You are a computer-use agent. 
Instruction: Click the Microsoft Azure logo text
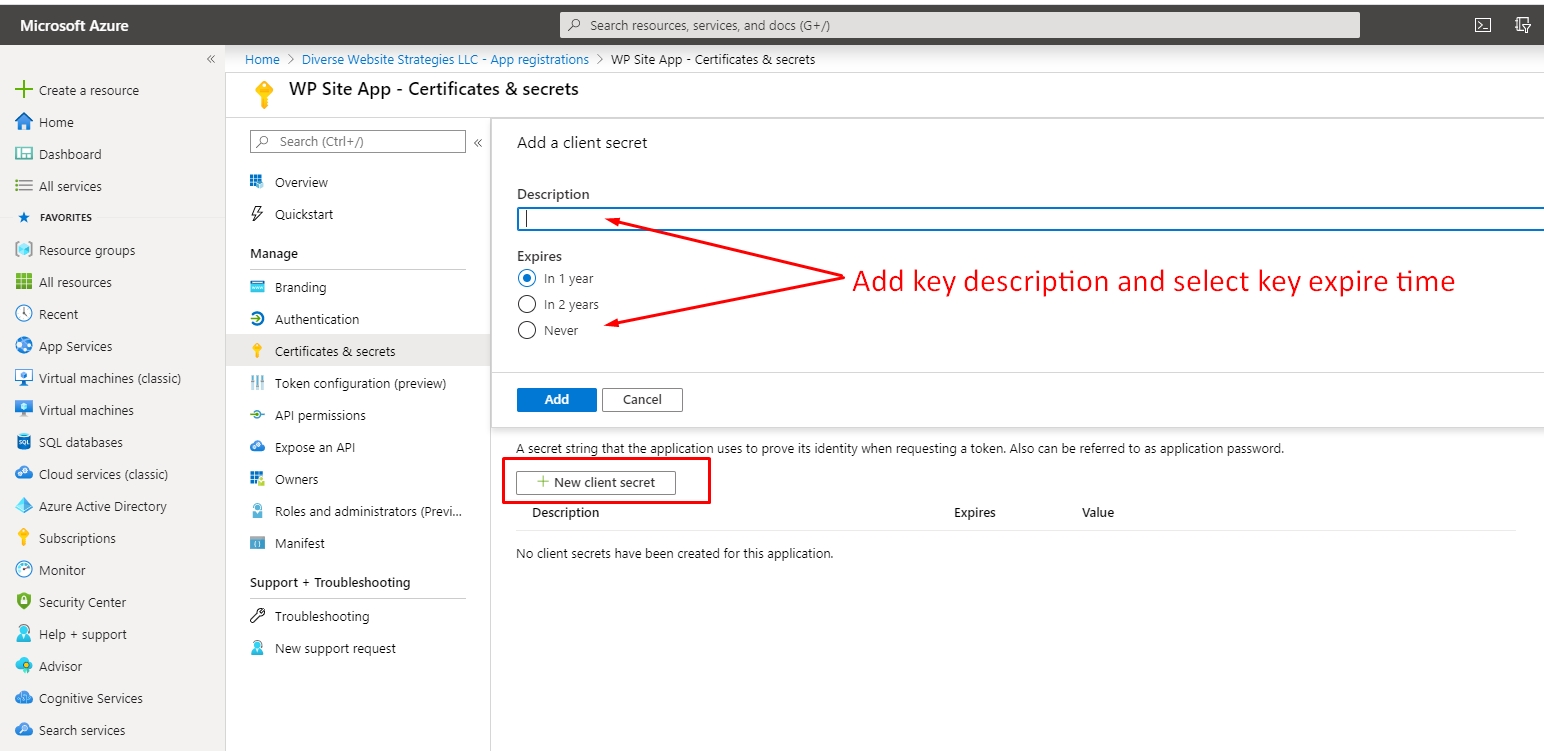(74, 26)
